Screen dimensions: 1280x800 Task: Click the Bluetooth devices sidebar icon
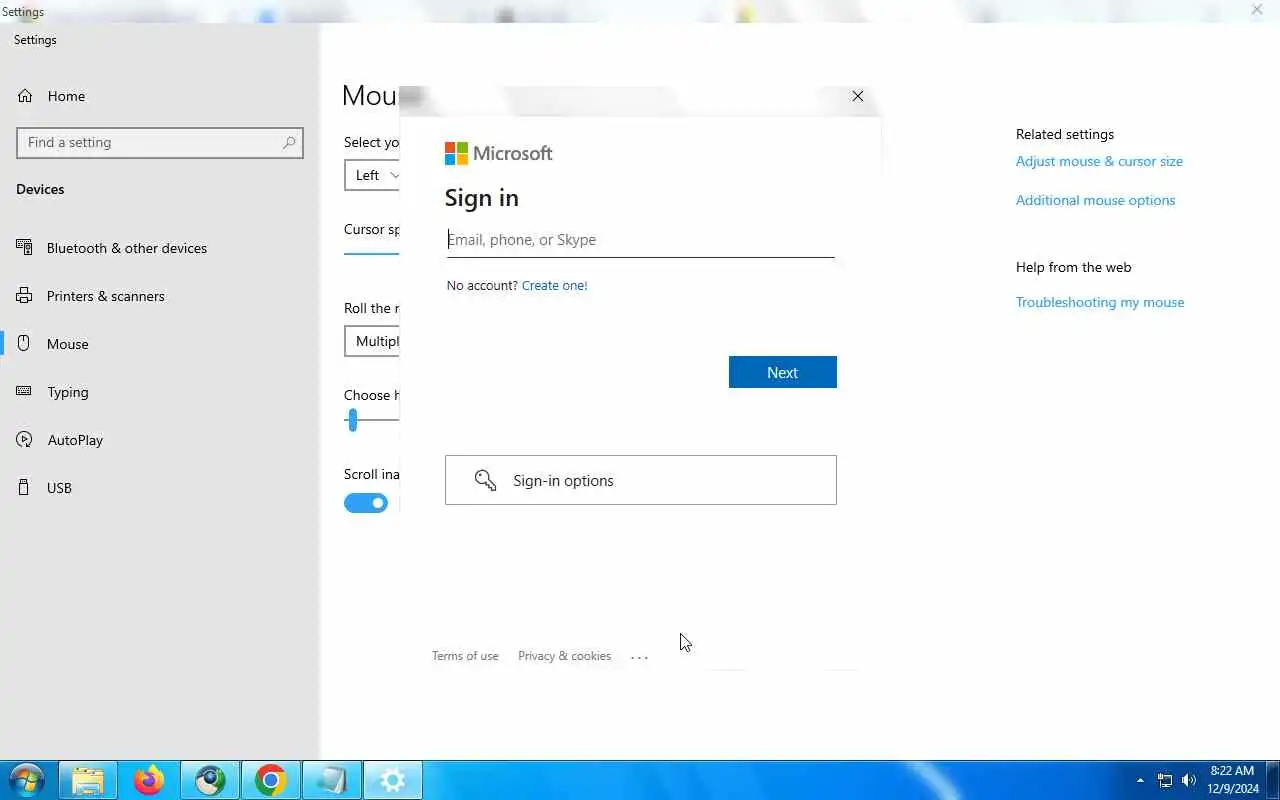point(24,248)
